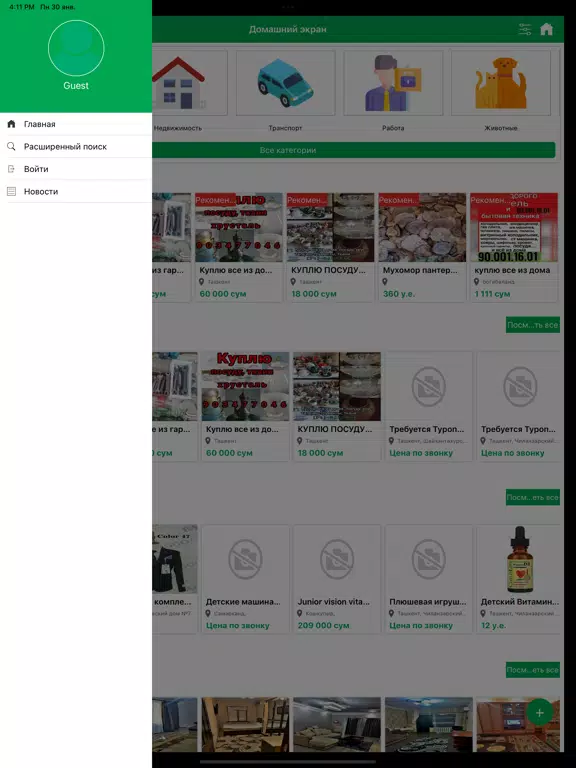Click price 209 000 сум
The width and height of the screenshot is (576, 768).
[323, 625]
